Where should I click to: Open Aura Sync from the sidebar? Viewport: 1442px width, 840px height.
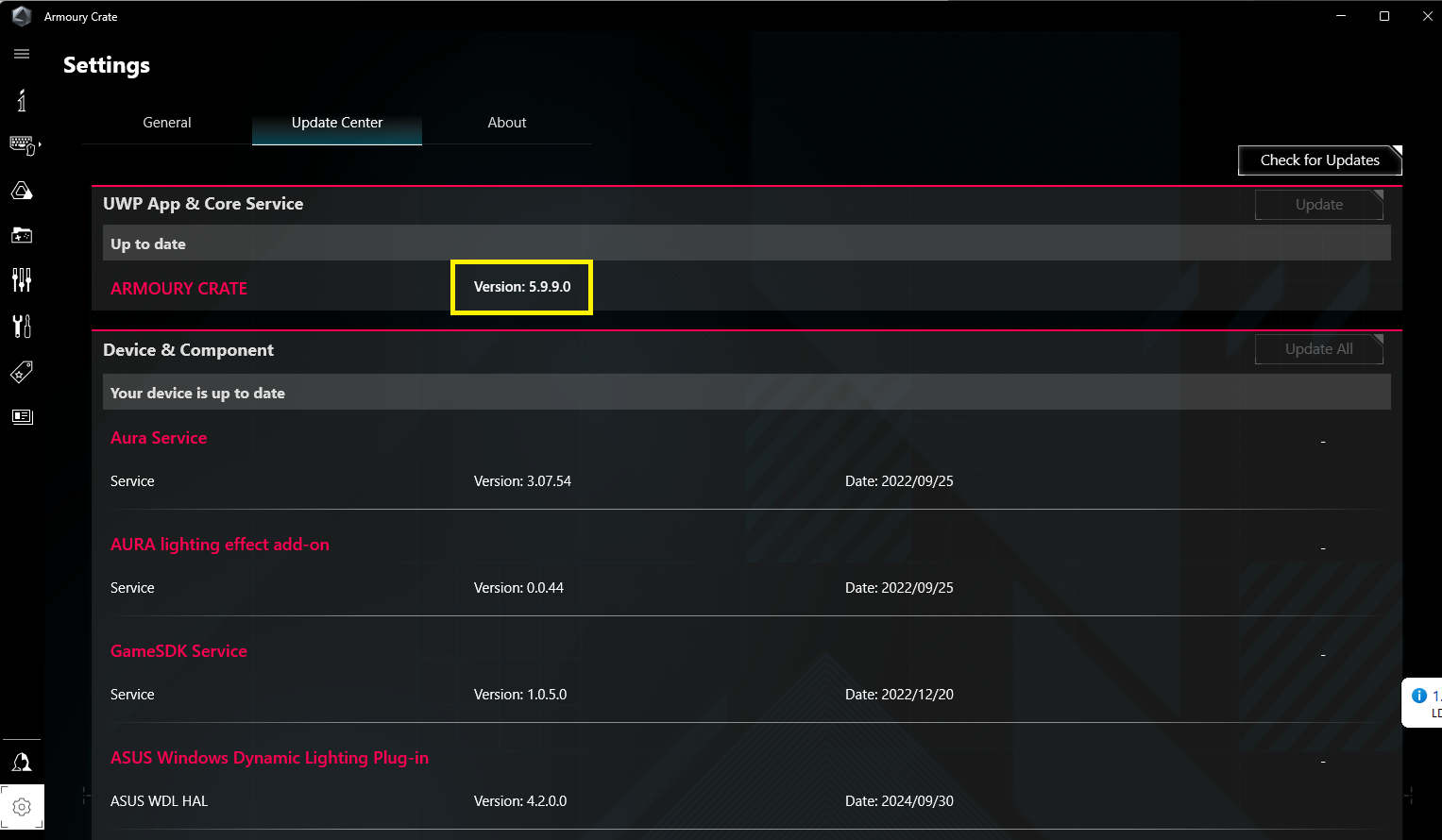pyautogui.click(x=22, y=190)
